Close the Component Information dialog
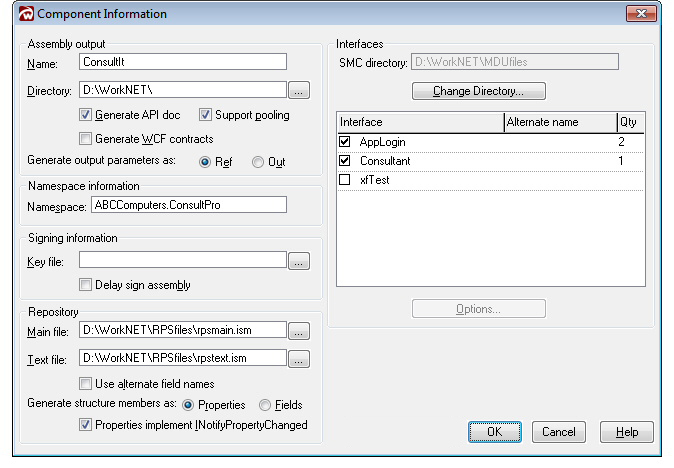The height and width of the screenshot is (468, 674). pyautogui.click(x=640, y=14)
